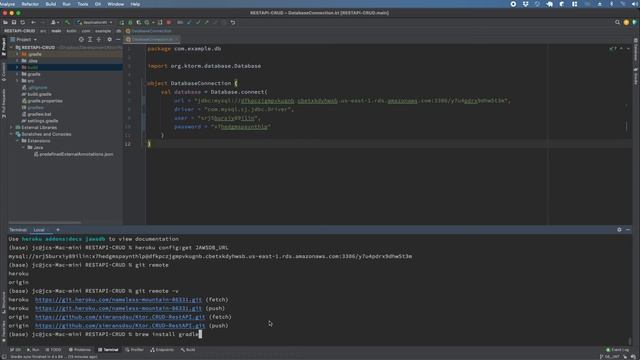Viewport: 640px width, 360px height.
Task: Click Select Opened File target icon
Action: click(81, 40)
